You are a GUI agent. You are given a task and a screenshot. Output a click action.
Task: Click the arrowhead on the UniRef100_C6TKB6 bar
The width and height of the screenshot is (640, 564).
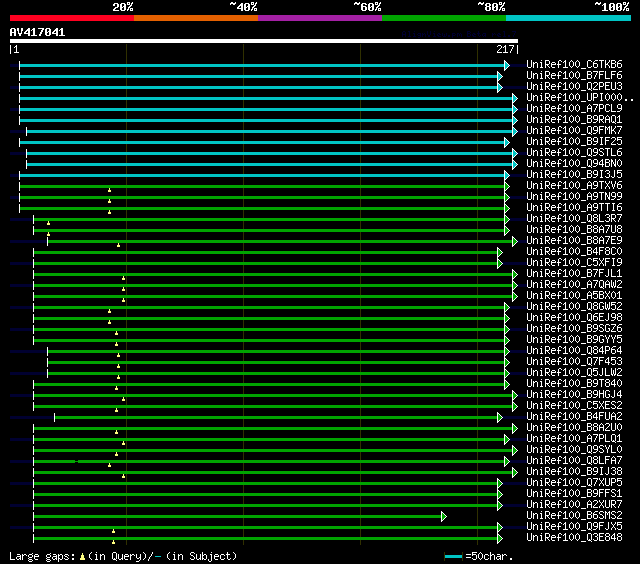(x=507, y=65)
